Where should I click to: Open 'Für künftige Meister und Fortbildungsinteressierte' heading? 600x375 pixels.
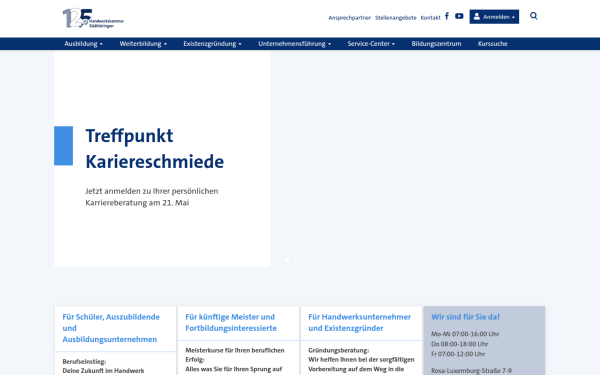(231, 323)
